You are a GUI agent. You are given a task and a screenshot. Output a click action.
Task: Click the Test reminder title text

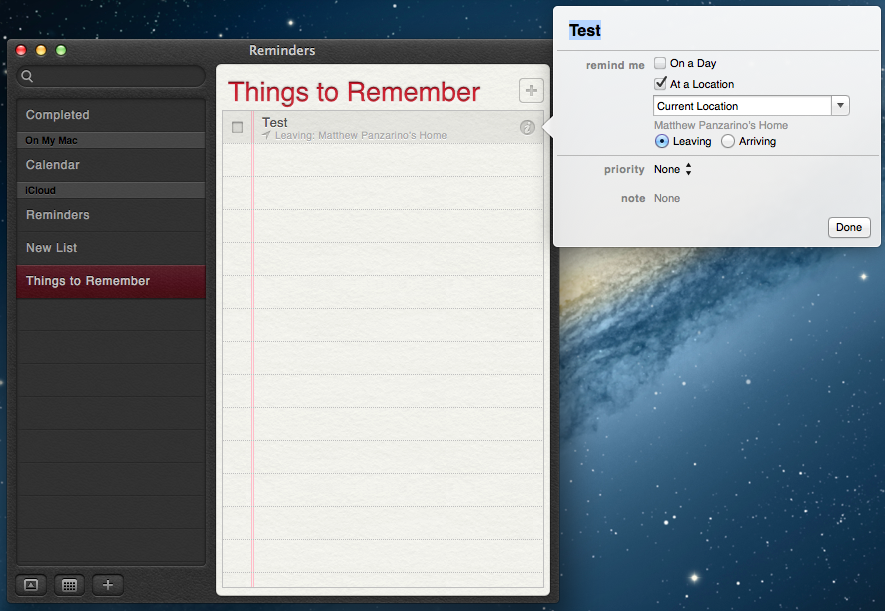click(274, 122)
